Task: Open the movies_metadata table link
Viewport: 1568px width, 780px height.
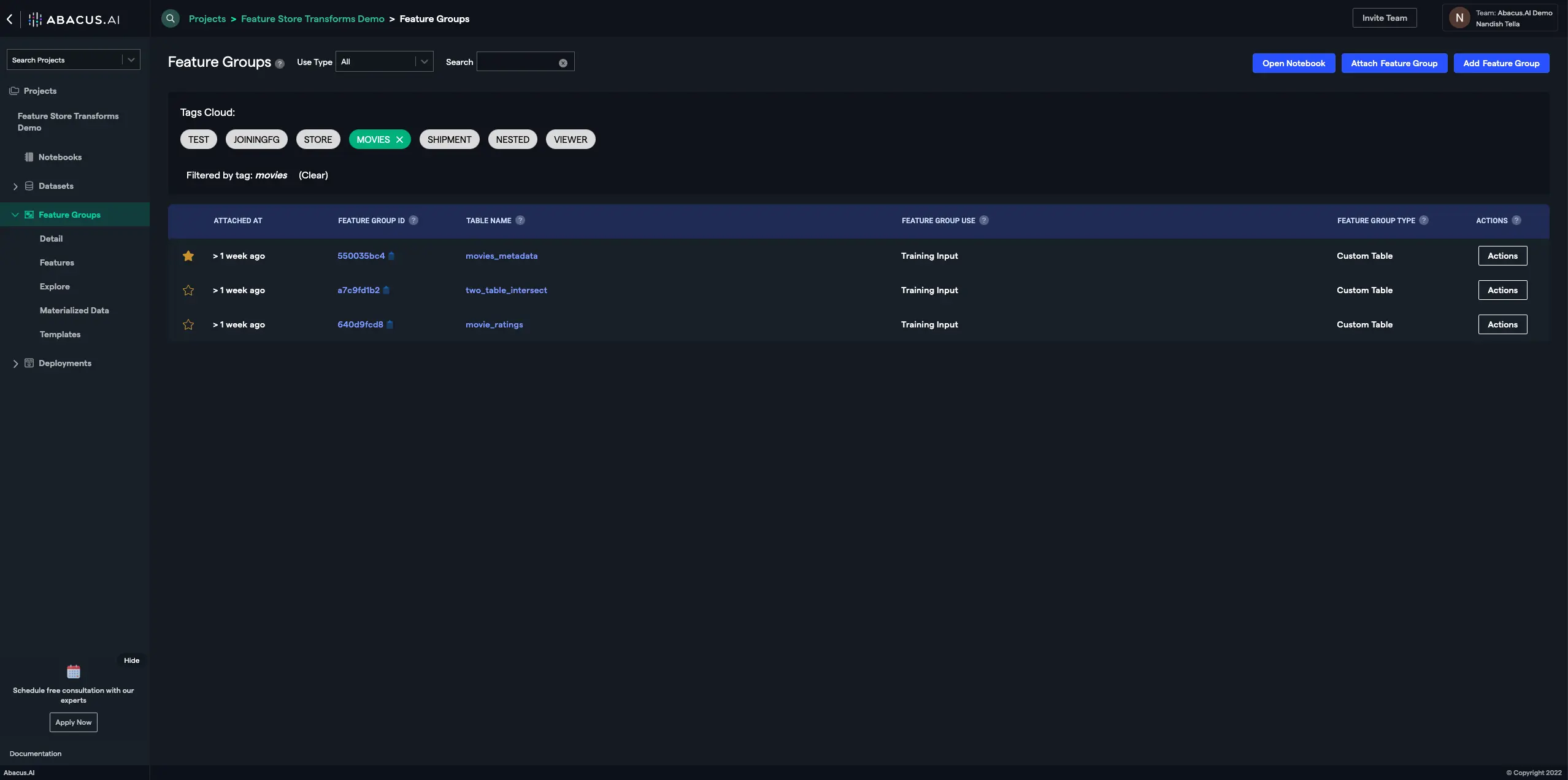Action: [x=501, y=256]
